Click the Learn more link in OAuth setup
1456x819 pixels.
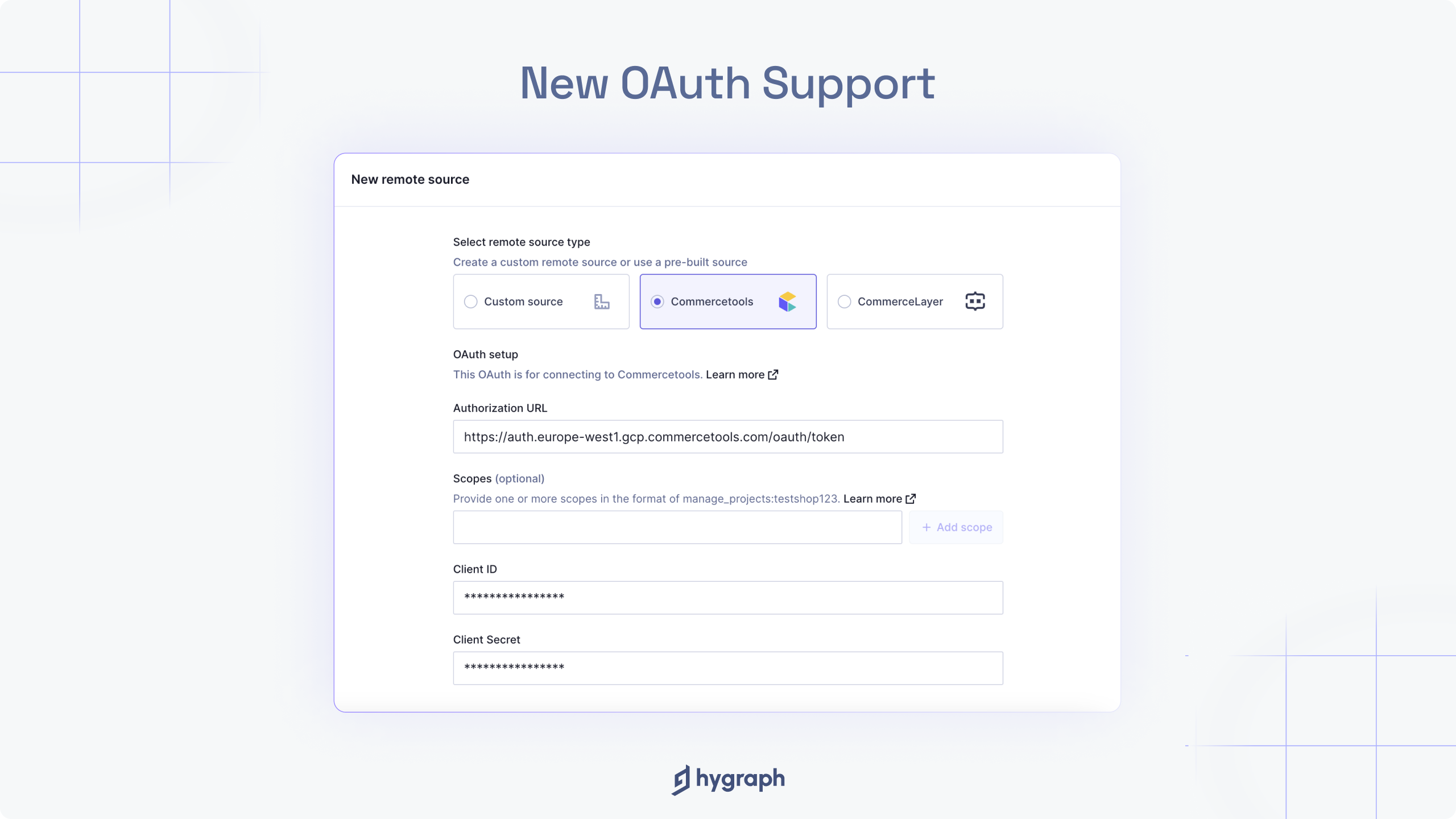point(741,374)
